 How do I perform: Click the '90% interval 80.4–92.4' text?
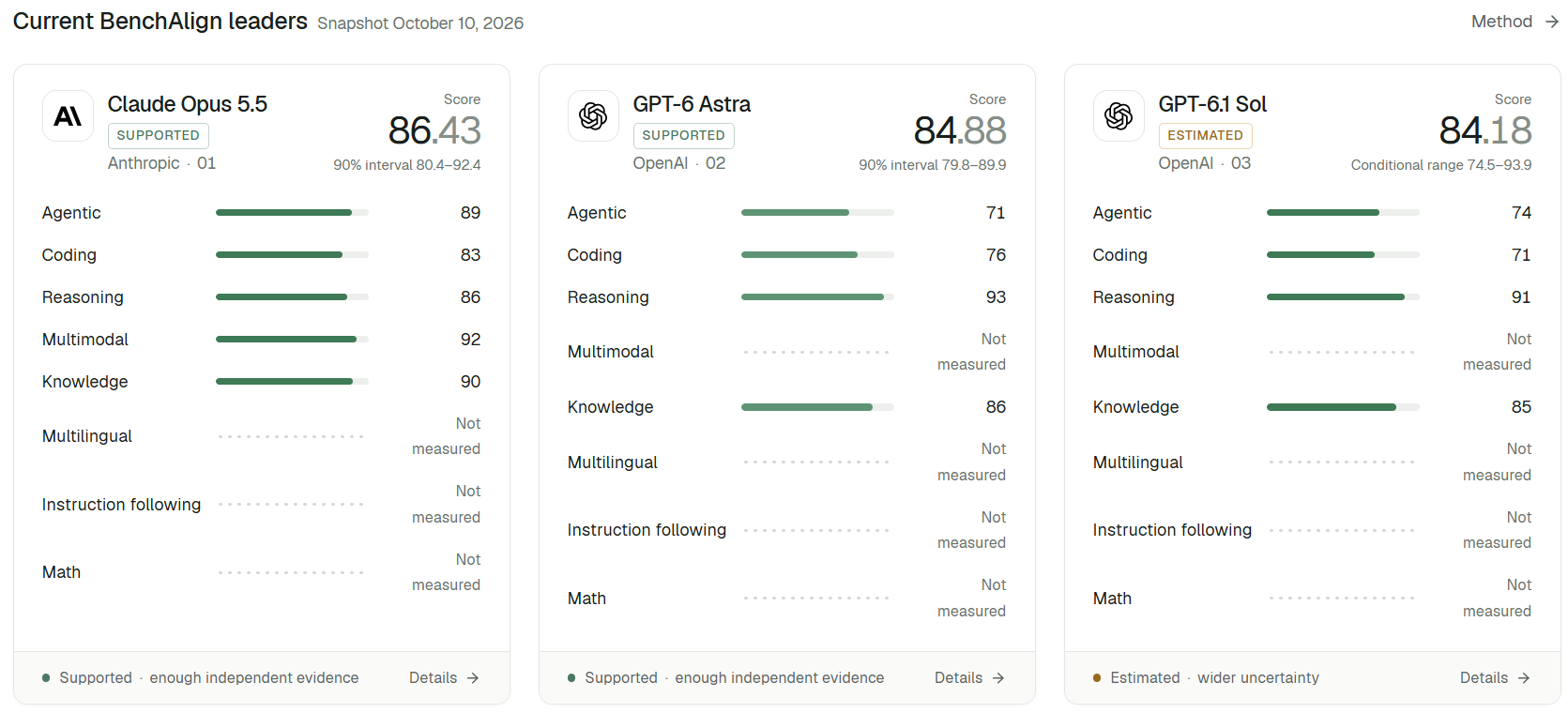(x=407, y=165)
